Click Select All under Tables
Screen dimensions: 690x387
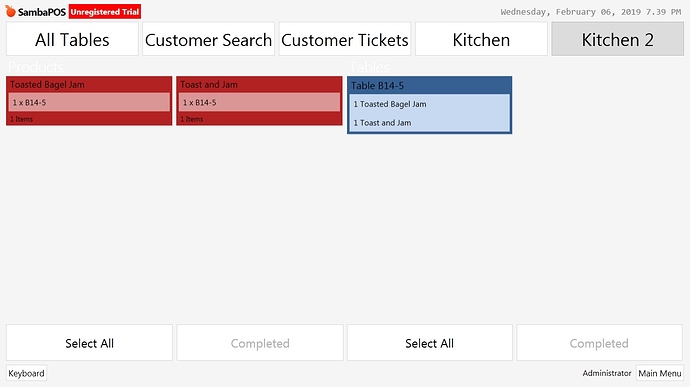coord(429,343)
